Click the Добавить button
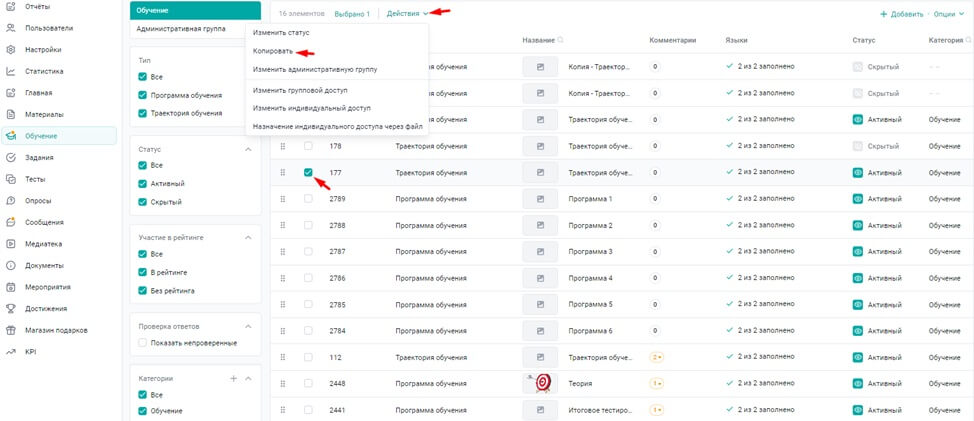 [x=901, y=14]
